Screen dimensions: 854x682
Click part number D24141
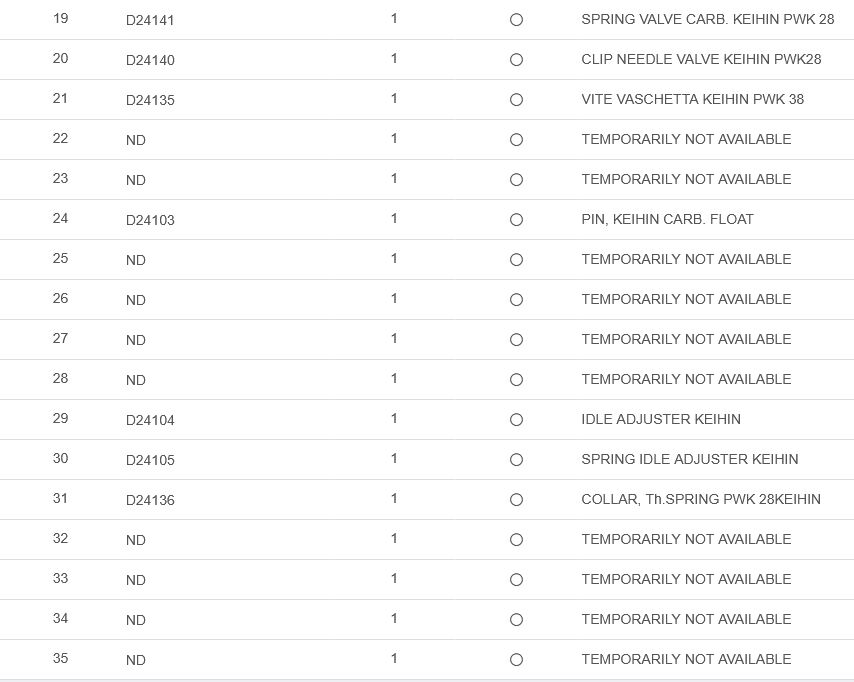click(150, 20)
